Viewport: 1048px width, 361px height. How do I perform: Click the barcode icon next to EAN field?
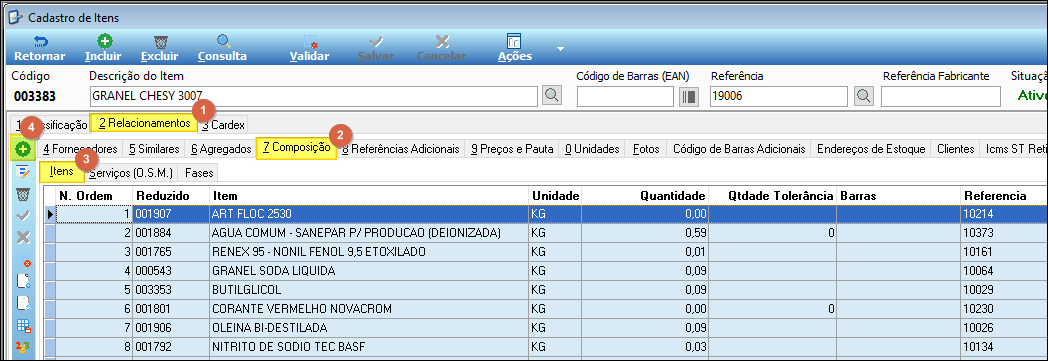[688, 96]
